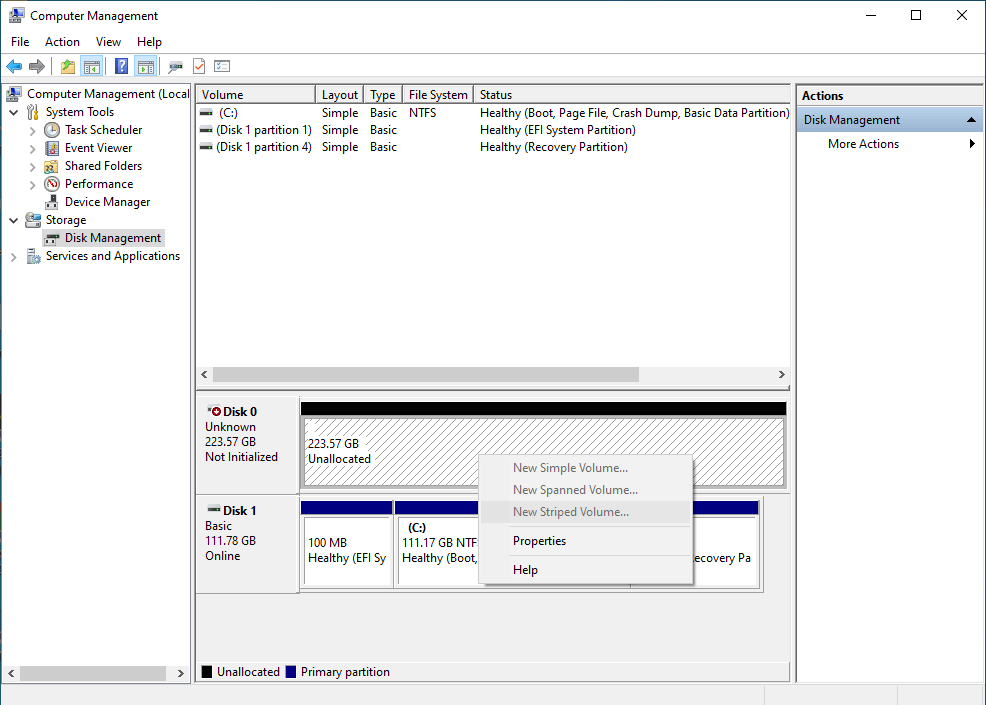Click the Up one level folder icon
Image resolution: width=986 pixels, height=705 pixels.
tap(68, 66)
